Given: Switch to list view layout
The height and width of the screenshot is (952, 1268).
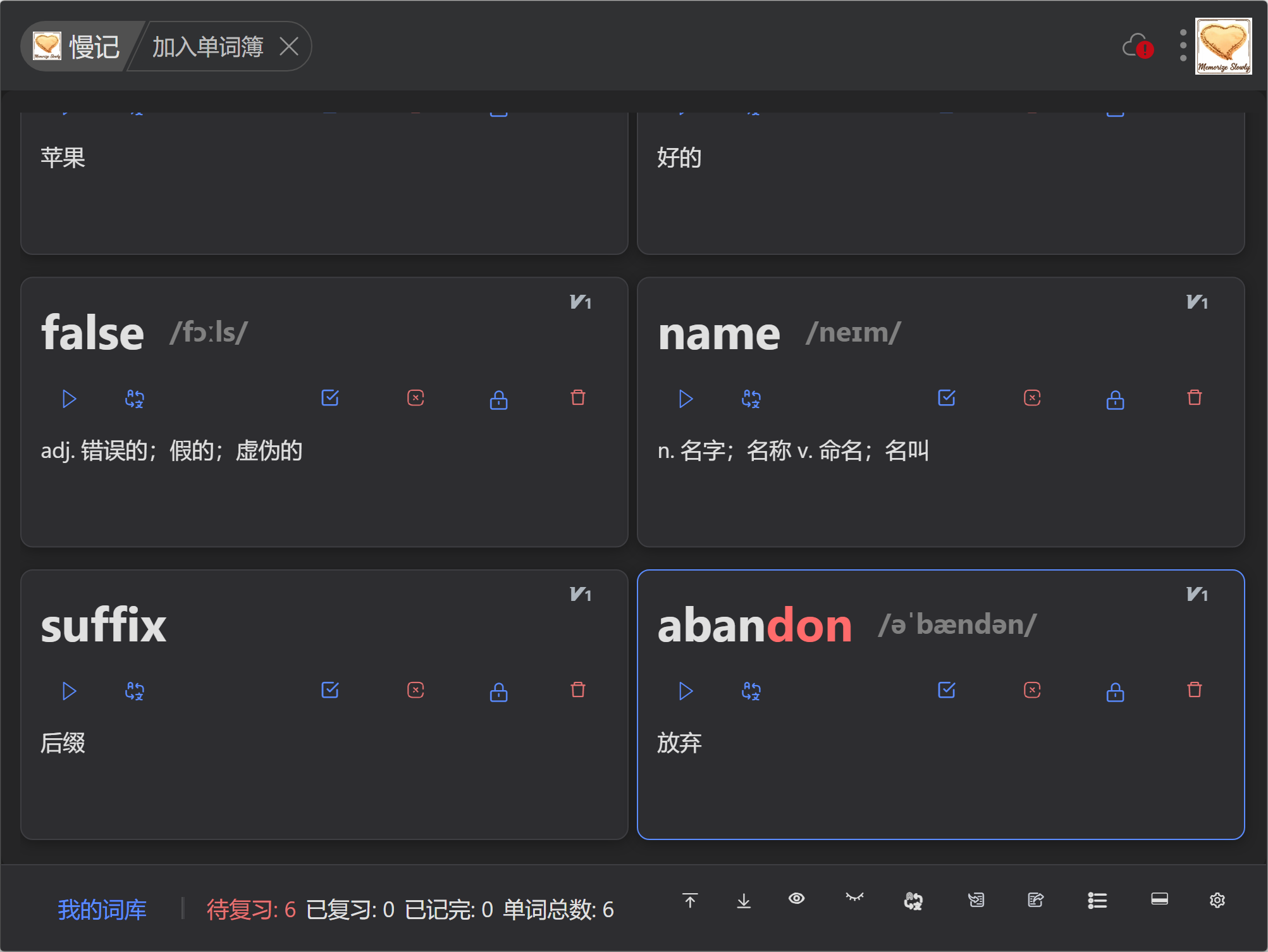Looking at the screenshot, I should click(x=1097, y=900).
